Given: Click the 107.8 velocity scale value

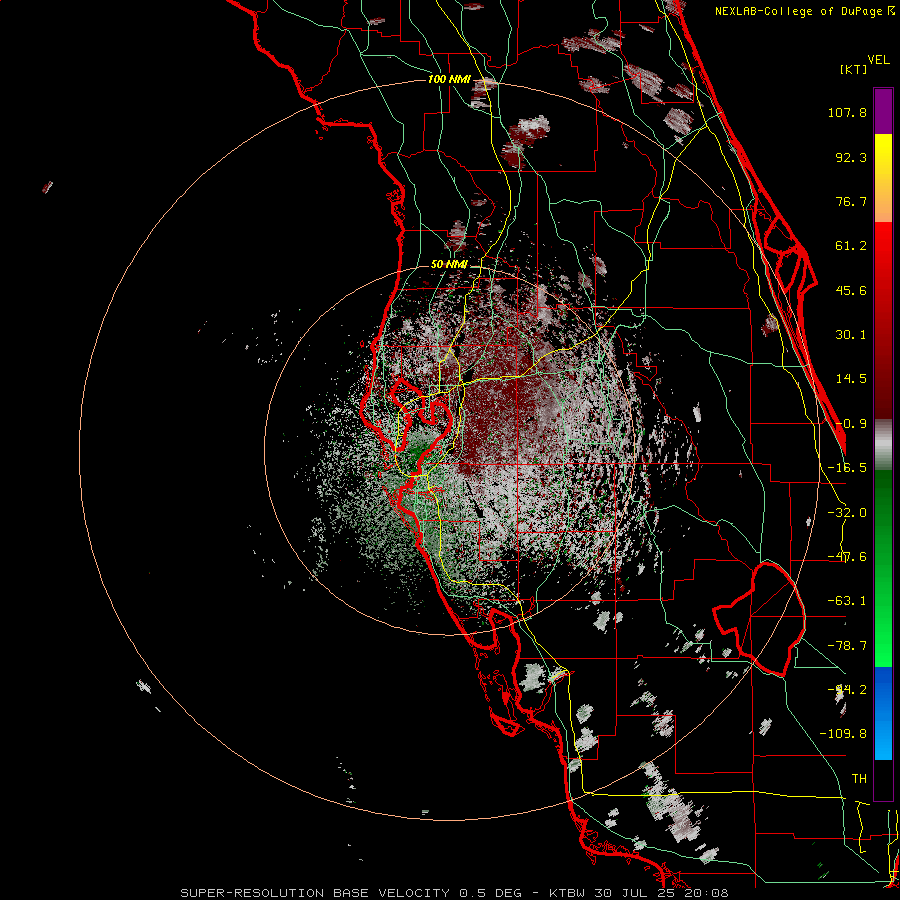Looking at the screenshot, I should coord(847,112).
